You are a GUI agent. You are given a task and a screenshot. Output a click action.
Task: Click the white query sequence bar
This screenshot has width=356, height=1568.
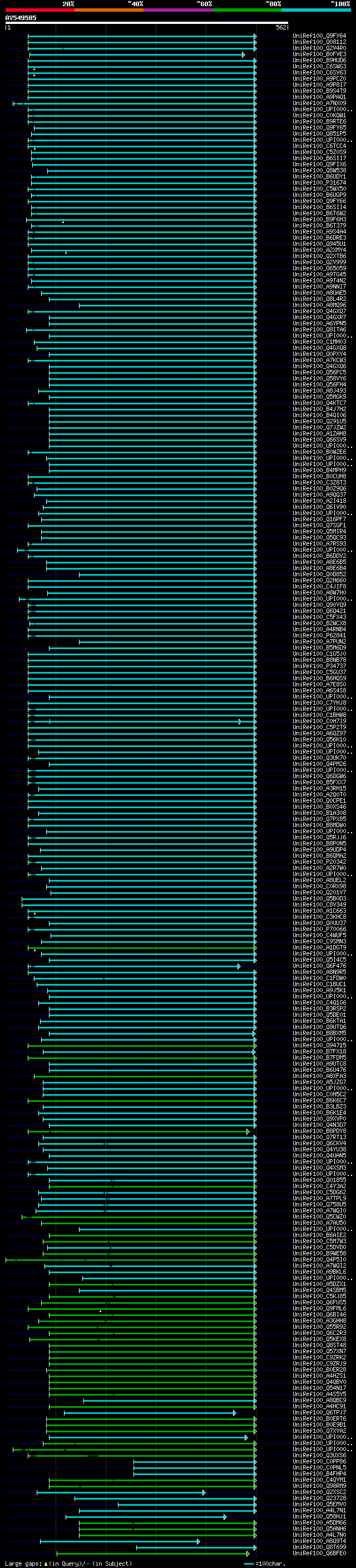point(147,22)
